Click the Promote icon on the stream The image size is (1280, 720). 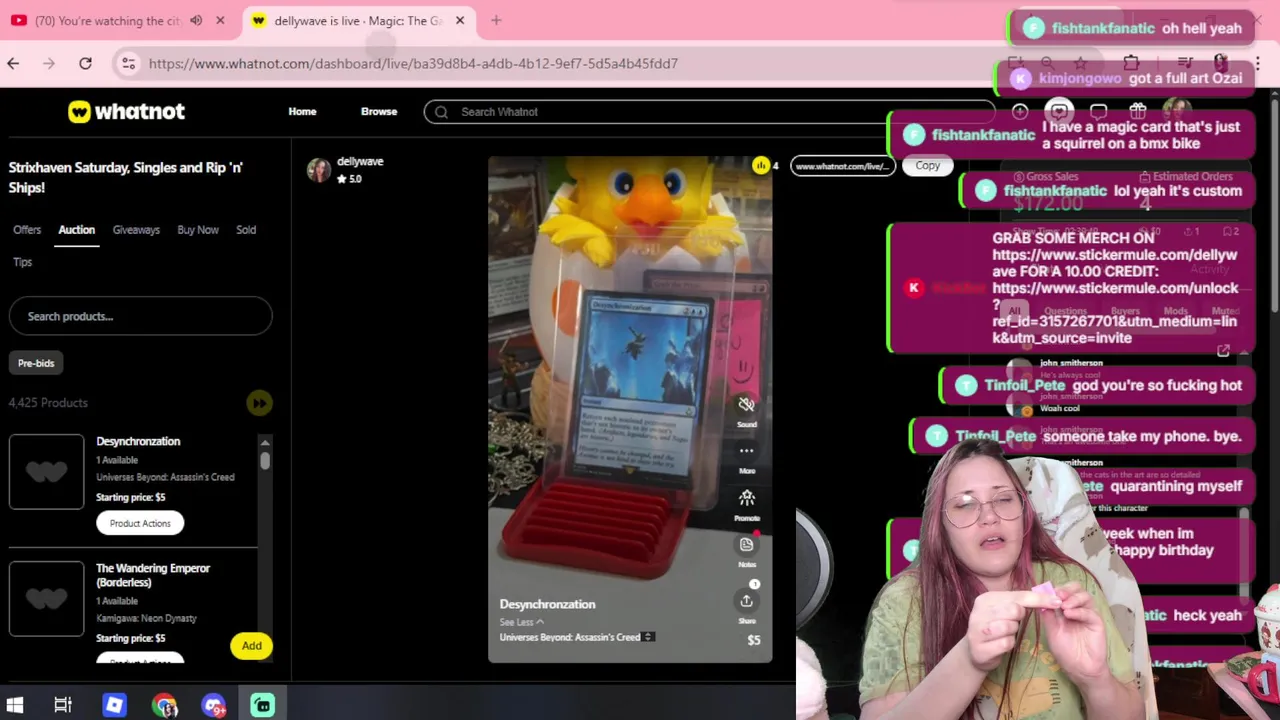tap(746, 498)
